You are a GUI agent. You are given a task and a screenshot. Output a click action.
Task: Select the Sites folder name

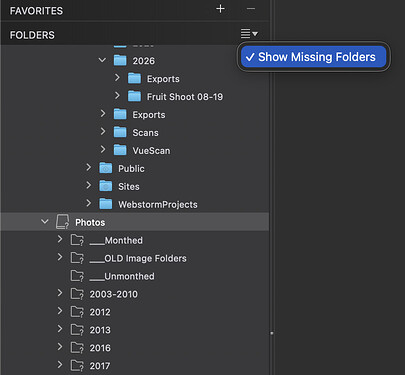click(129, 187)
